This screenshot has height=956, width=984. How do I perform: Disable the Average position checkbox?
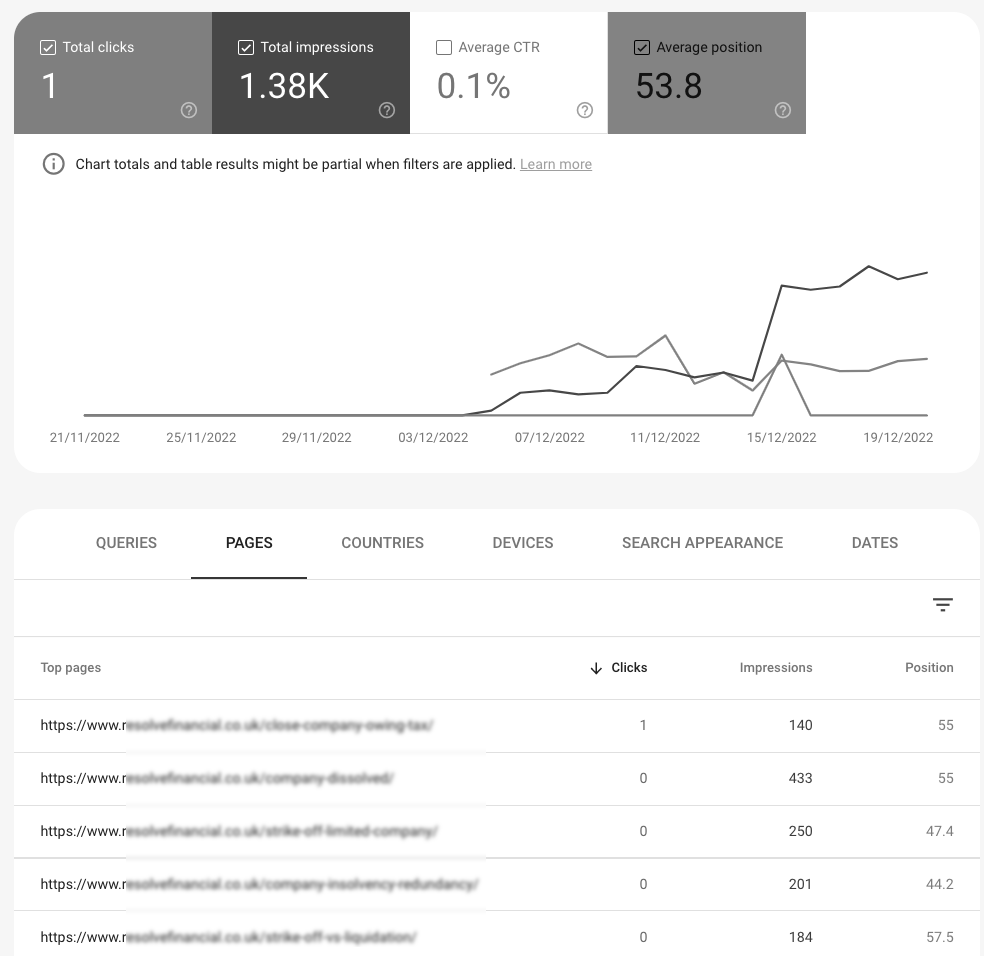click(x=642, y=47)
